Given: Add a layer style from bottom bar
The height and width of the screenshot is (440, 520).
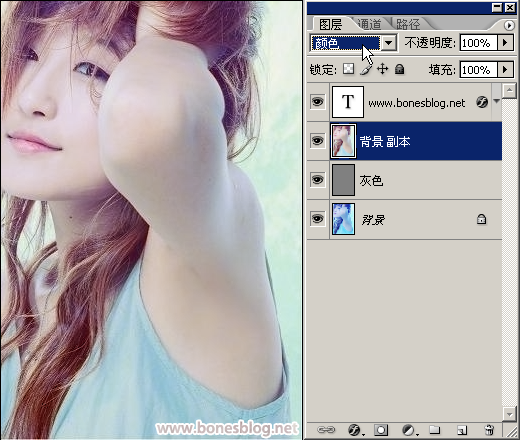Looking at the screenshot, I should tap(355, 430).
